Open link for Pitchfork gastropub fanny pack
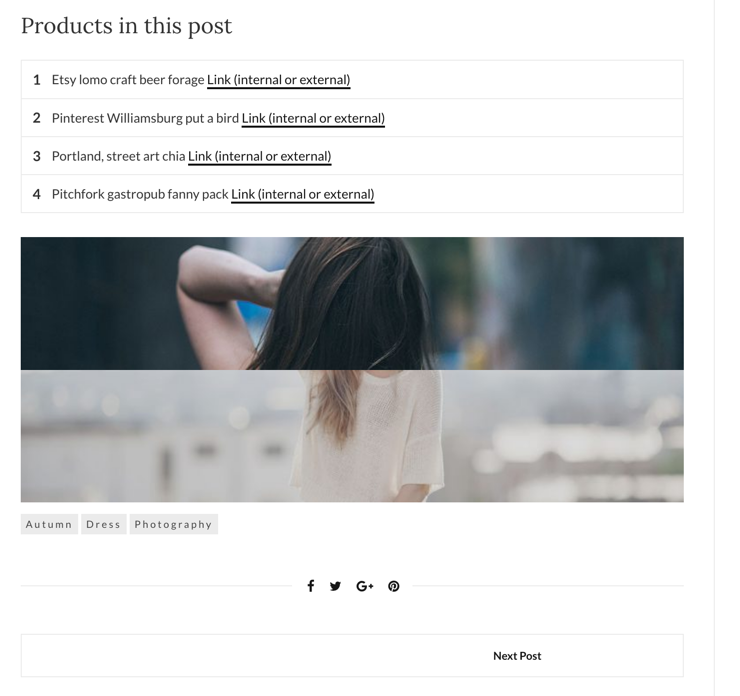This screenshot has height=696, width=740. click(303, 194)
